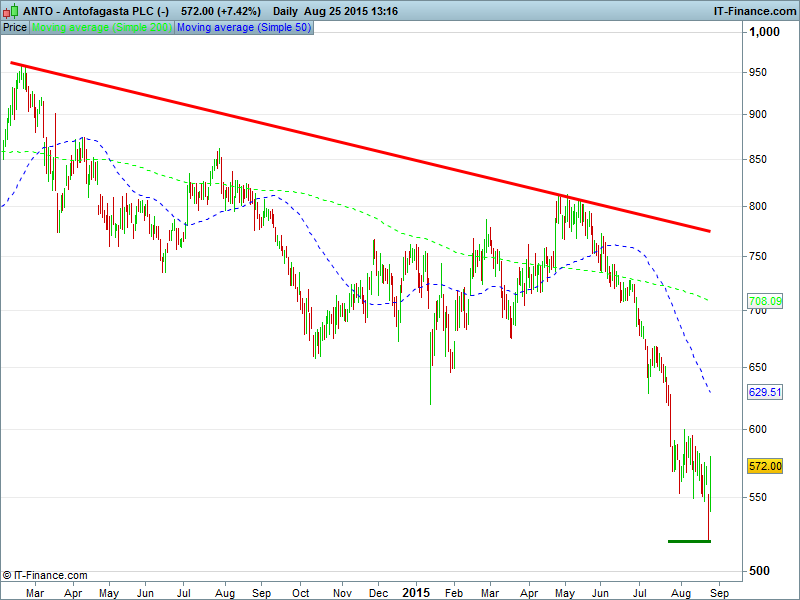Click the Mar label at left of time axis
Image resolution: width=800 pixels, height=600 pixels.
click(x=34, y=592)
